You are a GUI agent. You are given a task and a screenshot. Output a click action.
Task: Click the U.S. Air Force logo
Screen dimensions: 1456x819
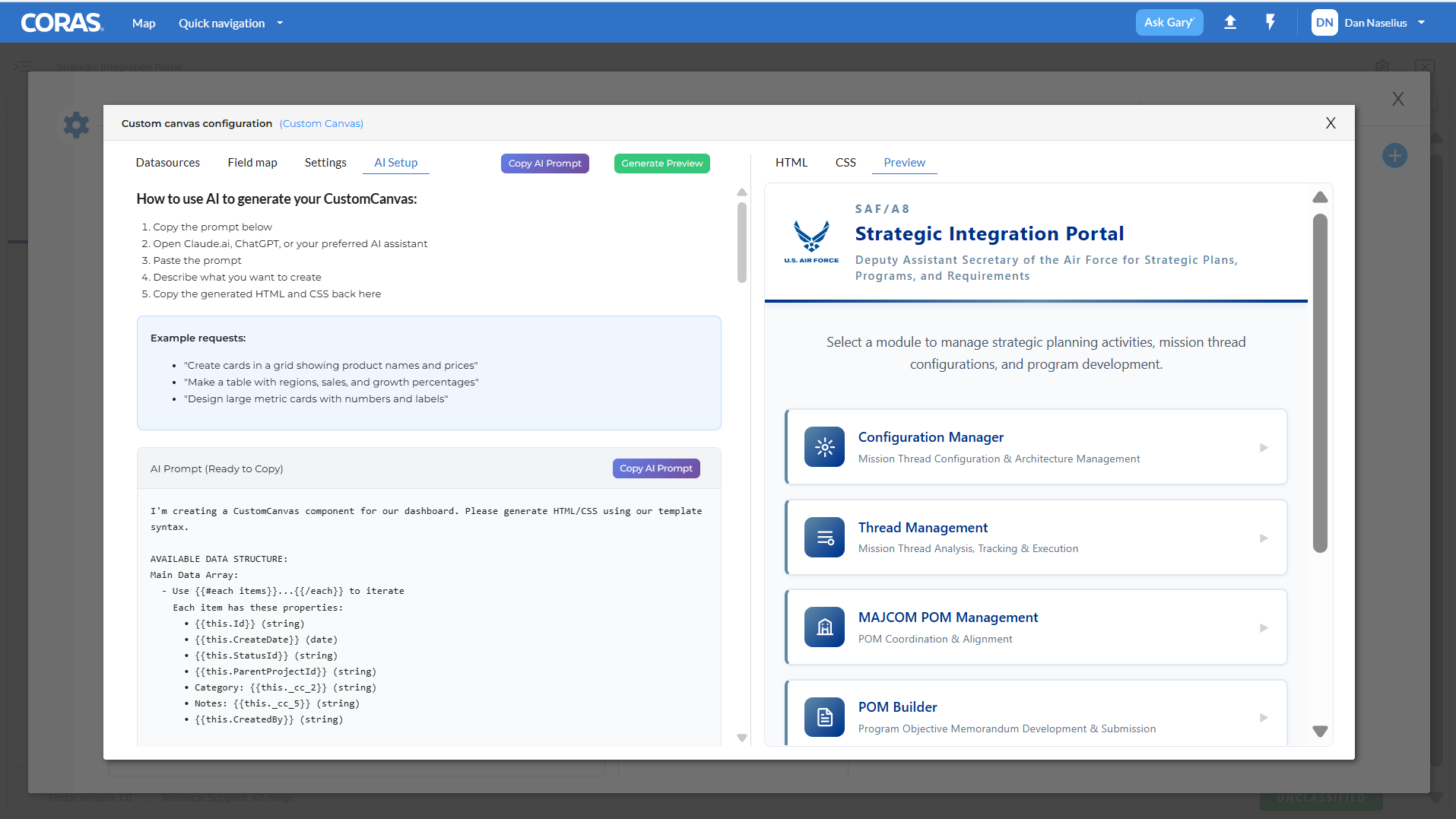[811, 242]
